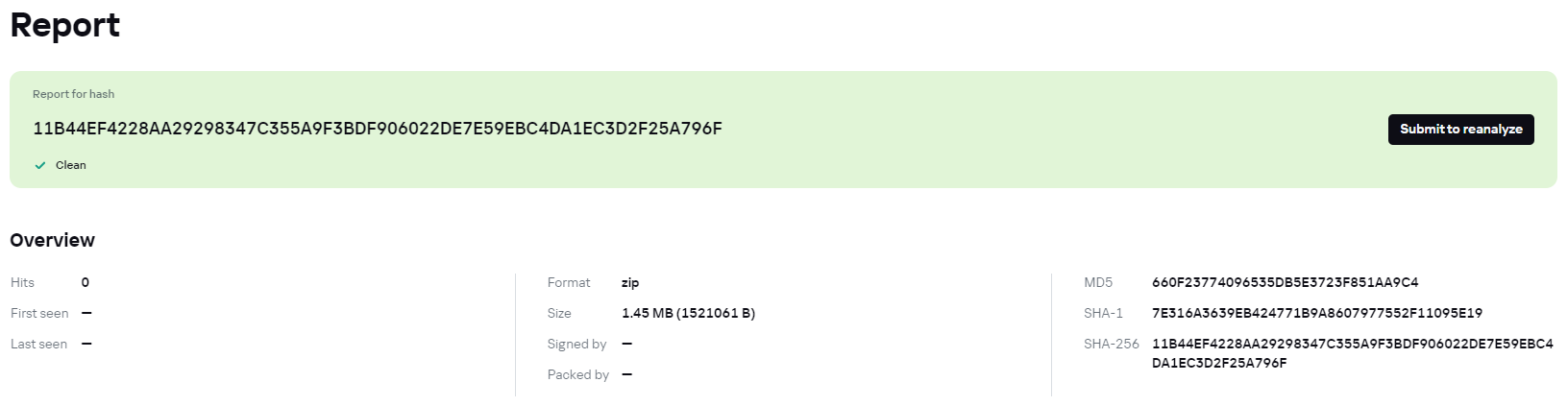Click the Report page heading
The width and height of the screenshot is (1568, 406).
coord(65,25)
